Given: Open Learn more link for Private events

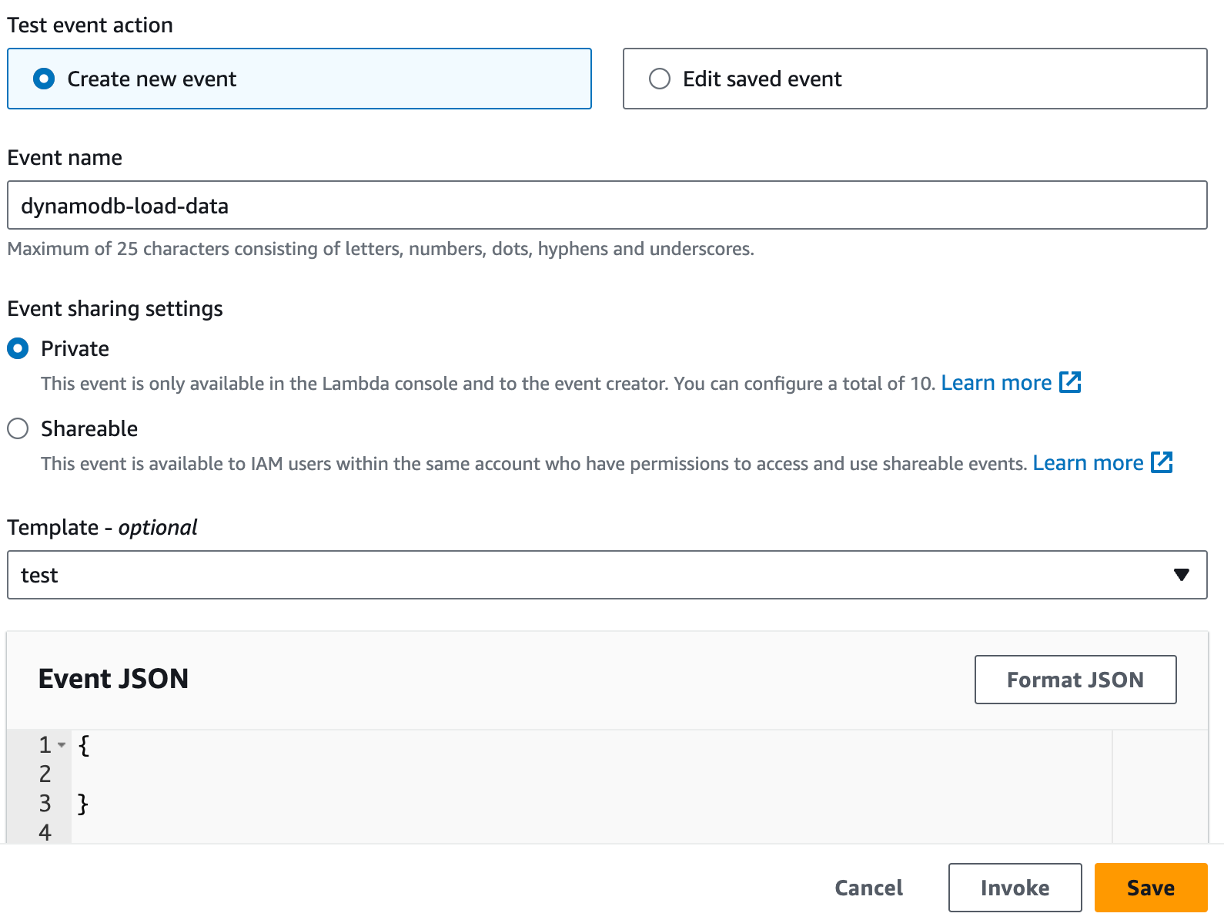Looking at the screenshot, I should pos(996,383).
